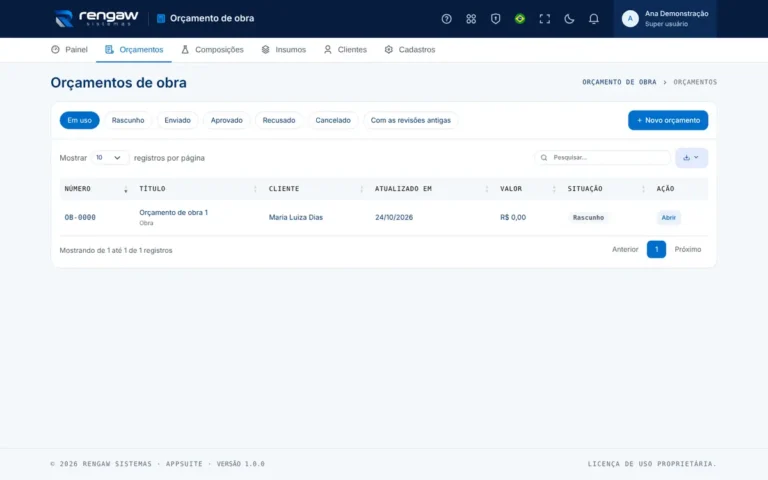Screen dimensions: 768x480
Task: Focus the Pesquisar search field
Action: point(602,158)
